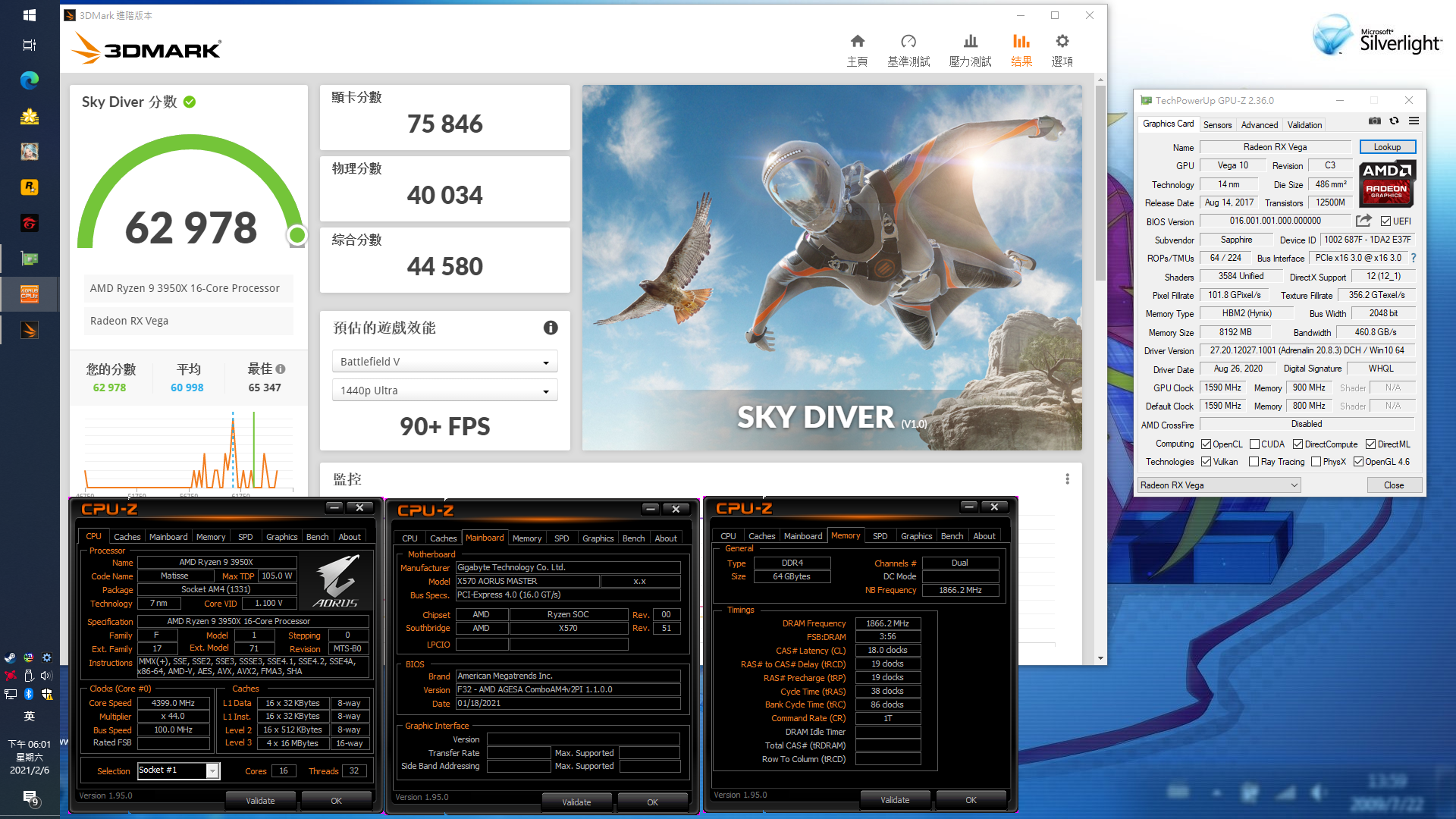Viewport: 1456px width, 819px height.
Task: Open the Battlefield V game dropdown
Action: tap(445, 362)
